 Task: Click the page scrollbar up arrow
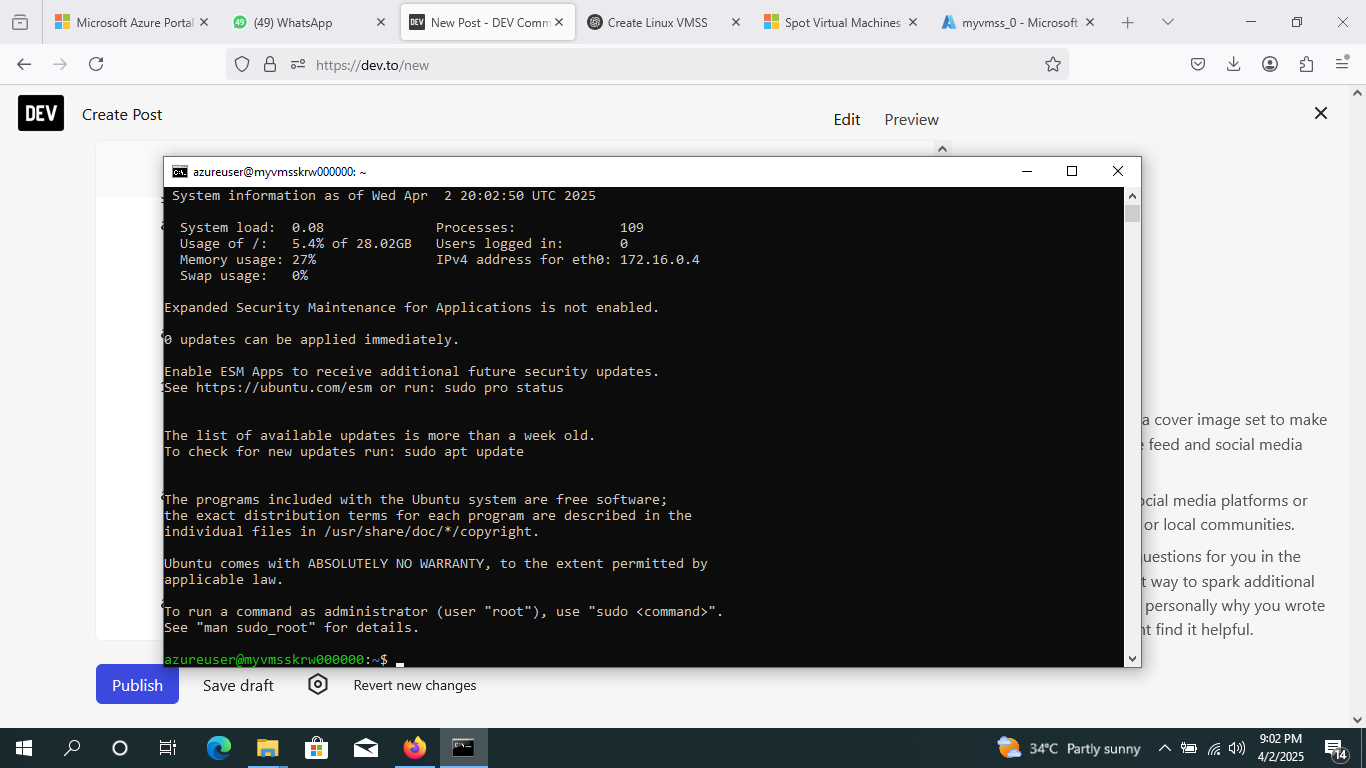(x=1357, y=92)
